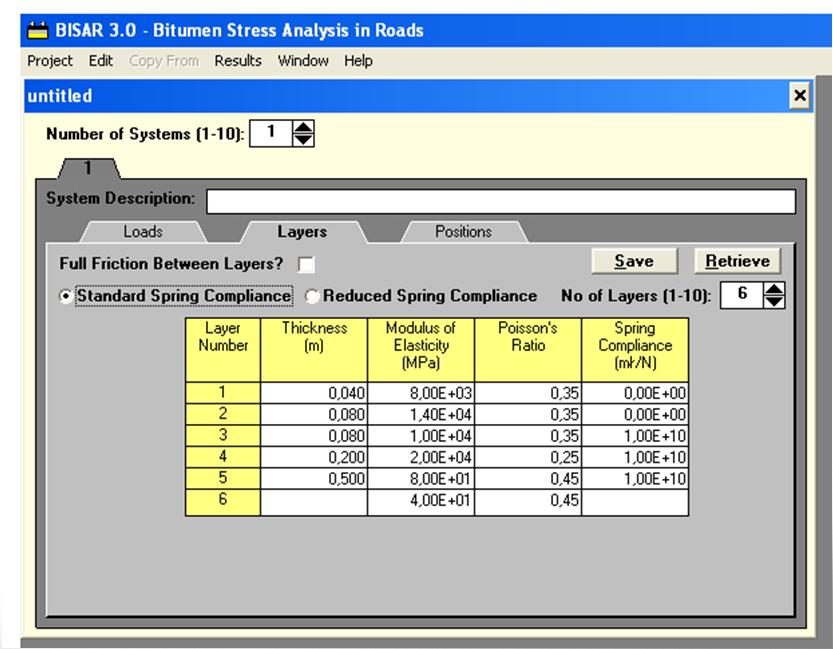The width and height of the screenshot is (833, 649).
Task: Click the Save button
Action: click(x=634, y=261)
